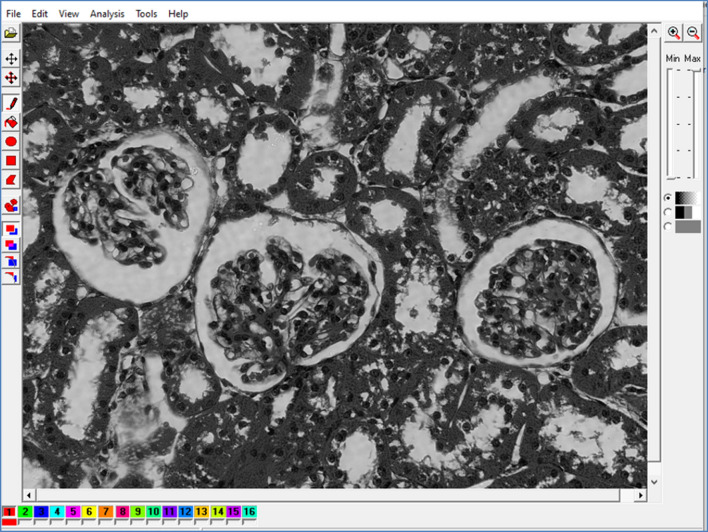Select cyan color class 4
This screenshot has width=708, height=532.
click(57, 512)
